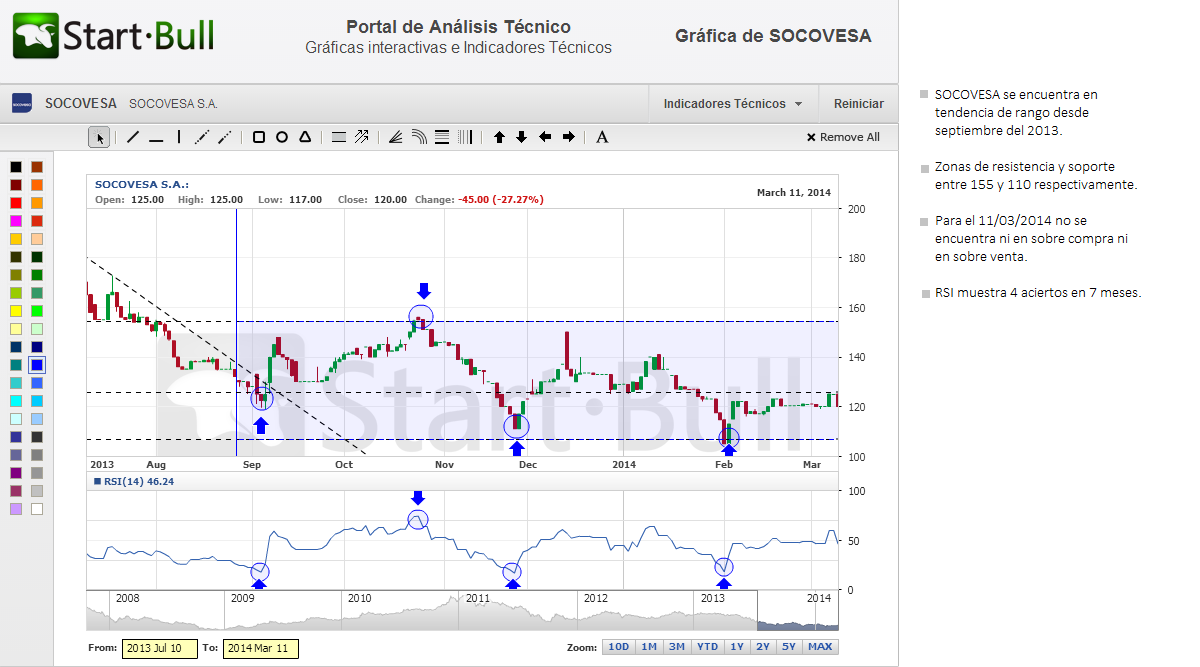This screenshot has width=1200, height=667.
Task: Pick the bright yellow color swatch
Action: click(16, 311)
